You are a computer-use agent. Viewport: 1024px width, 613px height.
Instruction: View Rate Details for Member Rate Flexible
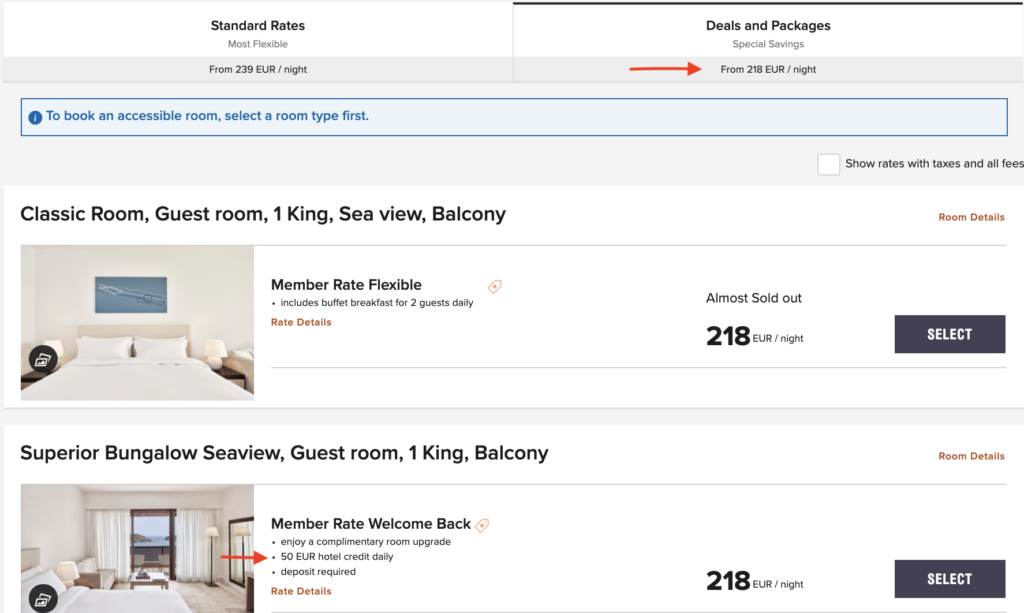tap(301, 322)
